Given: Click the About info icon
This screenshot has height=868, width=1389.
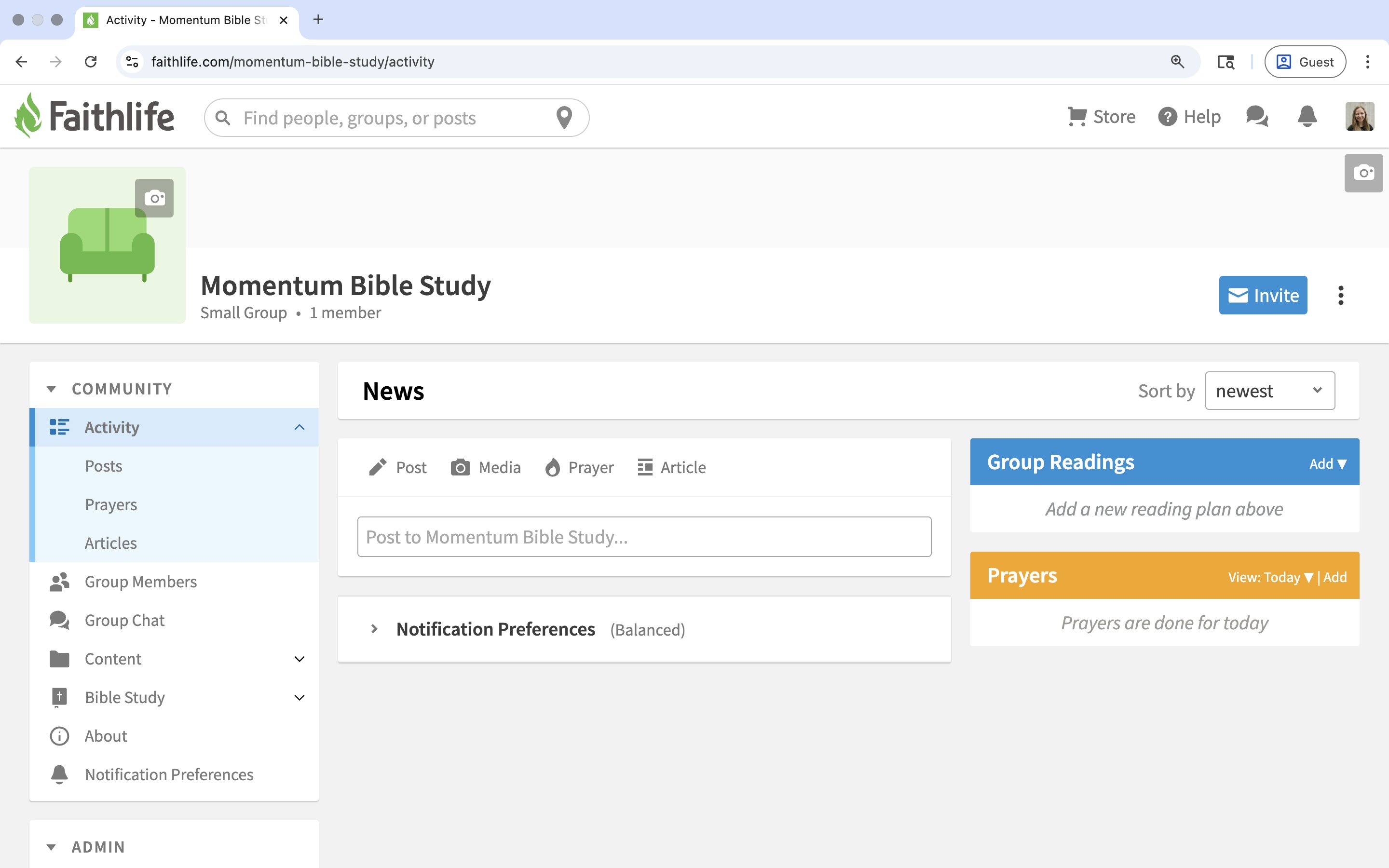Looking at the screenshot, I should (59, 736).
